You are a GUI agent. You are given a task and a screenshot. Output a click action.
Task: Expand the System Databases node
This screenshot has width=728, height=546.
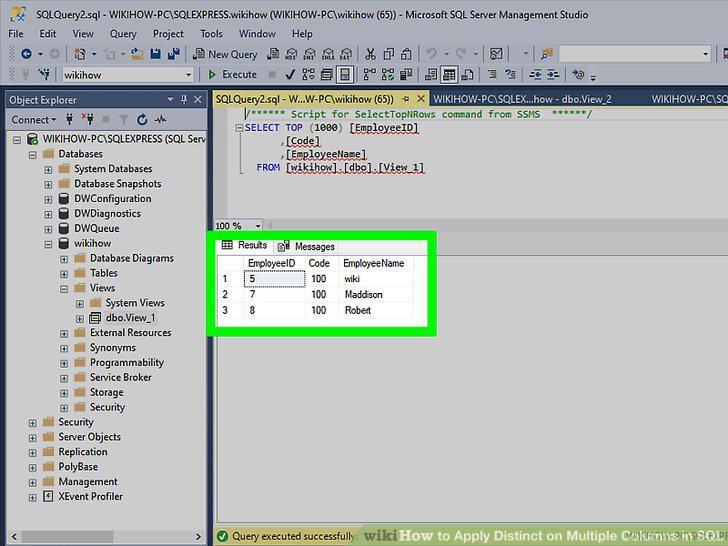[48, 169]
